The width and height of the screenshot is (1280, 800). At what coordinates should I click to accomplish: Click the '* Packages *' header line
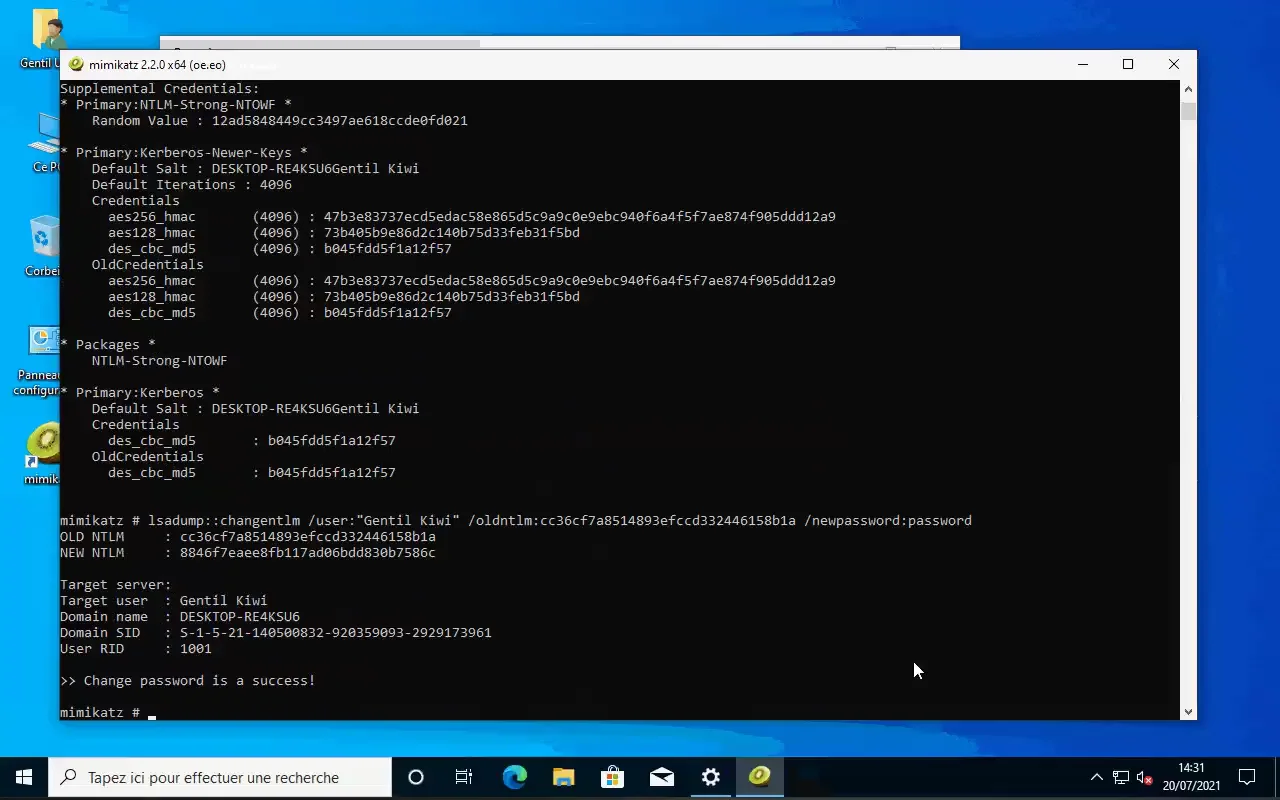point(108,345)
